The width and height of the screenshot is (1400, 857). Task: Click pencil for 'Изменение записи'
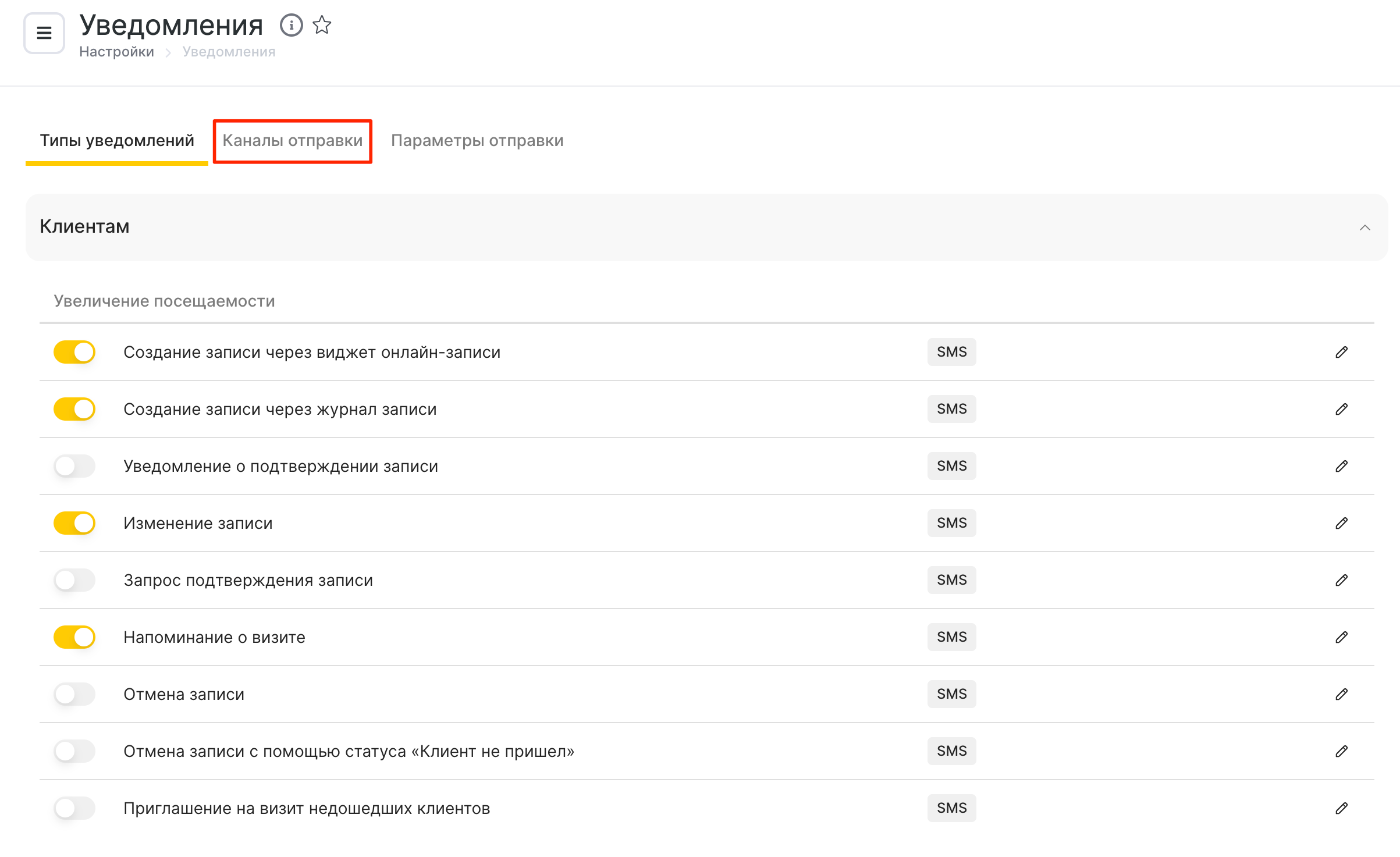click(1341, 523)
